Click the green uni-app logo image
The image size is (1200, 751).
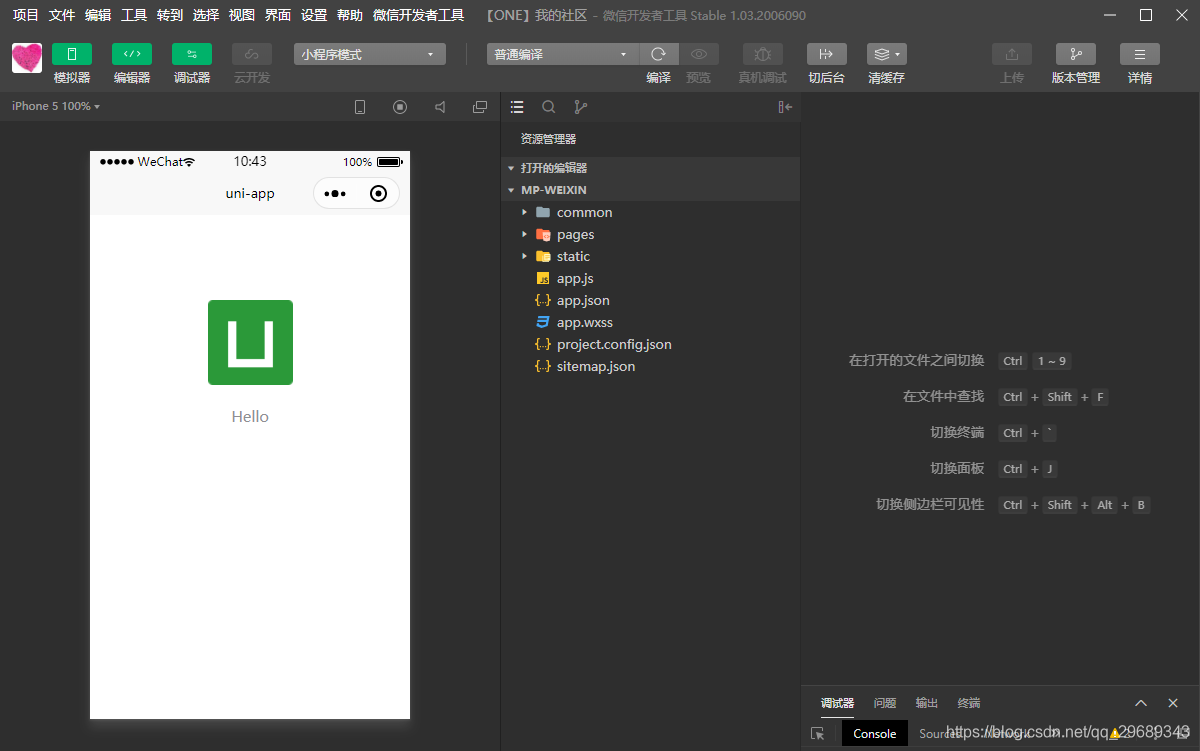point(250,342)
